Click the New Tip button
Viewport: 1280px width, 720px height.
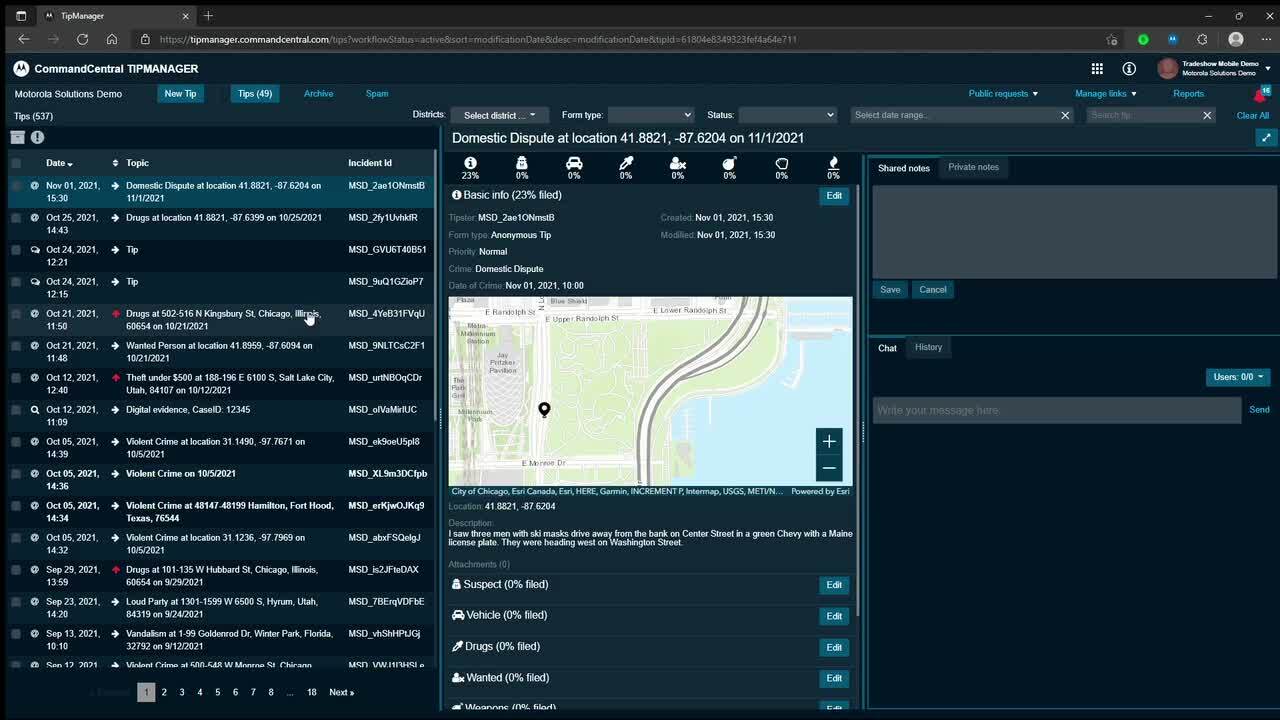(180, 94)
